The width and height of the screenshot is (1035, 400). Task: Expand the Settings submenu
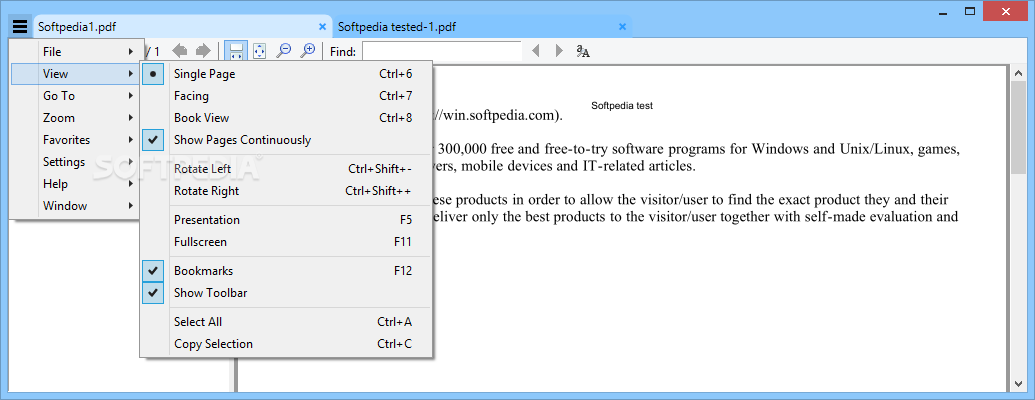click(x=75, y=162)
